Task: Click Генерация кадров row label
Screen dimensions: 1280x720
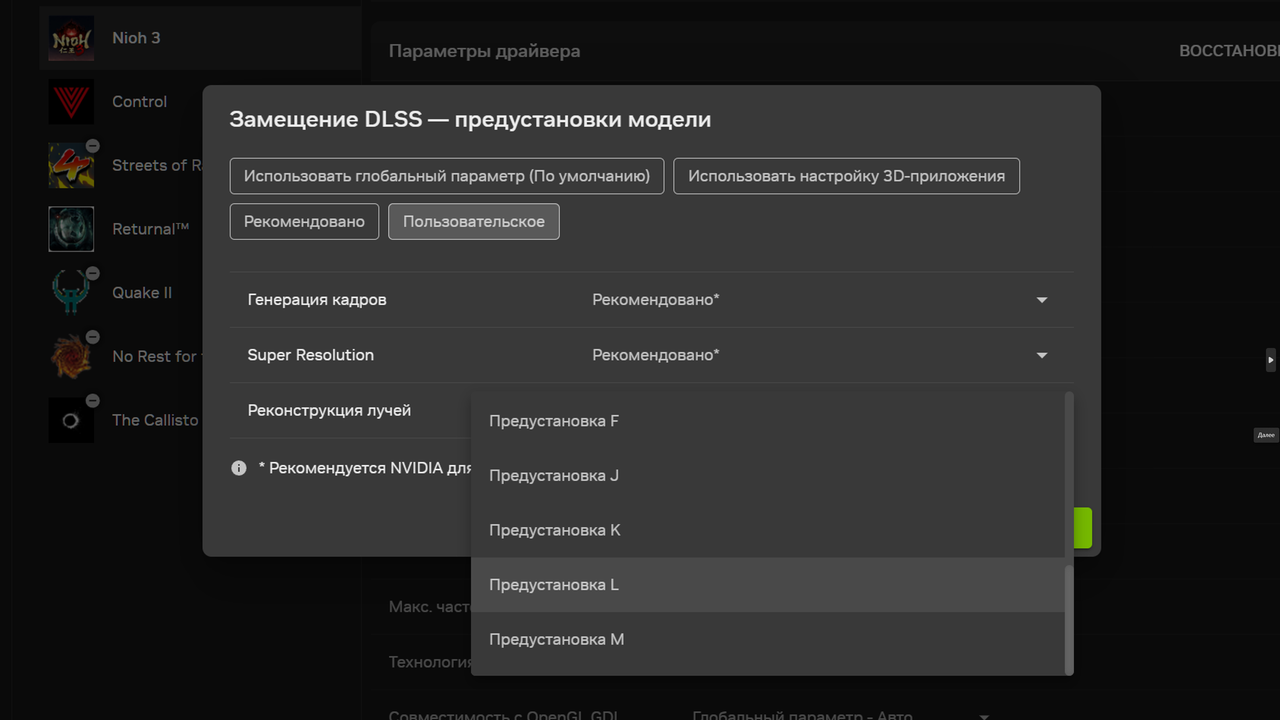Action: point(317,300)
